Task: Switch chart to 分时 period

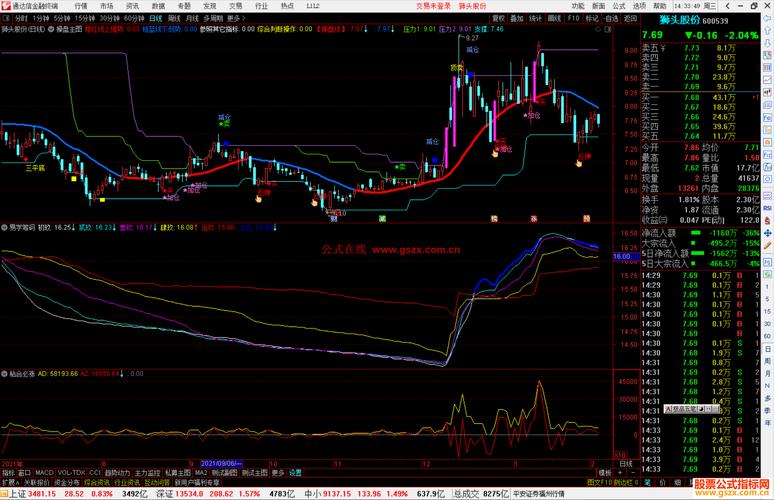Action: (21, 18)
